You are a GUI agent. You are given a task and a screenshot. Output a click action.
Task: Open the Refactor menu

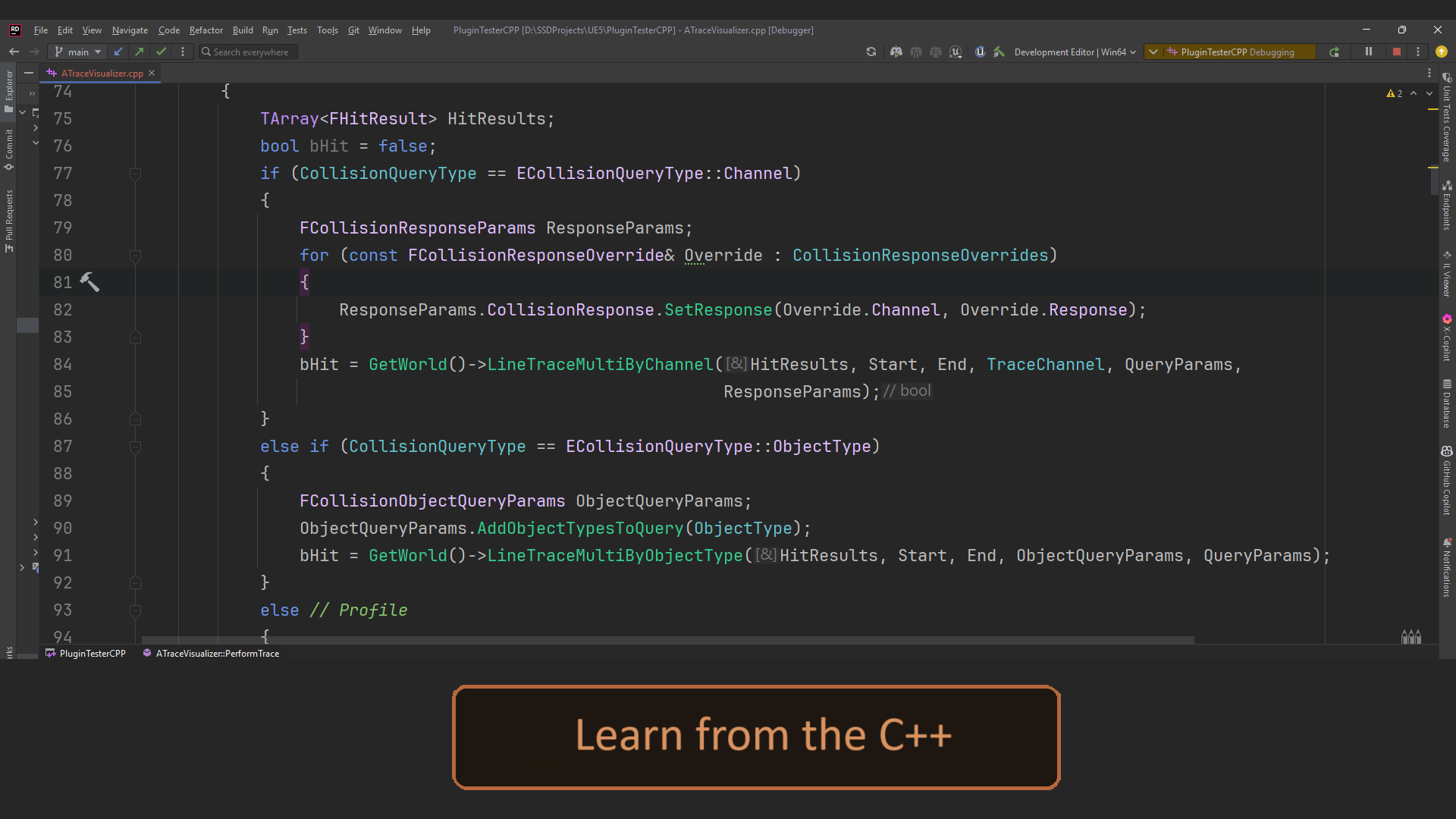206,30
